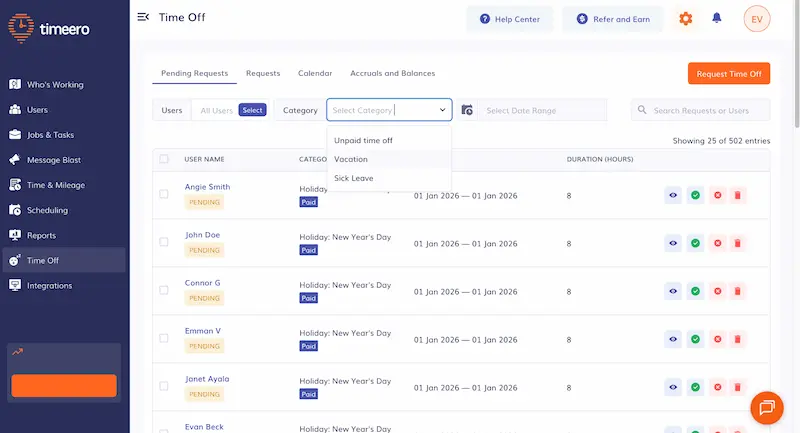Approve Janet Ayala's request
The height and width of the screenshot is (433, 800).
click(x=695, y=387)
